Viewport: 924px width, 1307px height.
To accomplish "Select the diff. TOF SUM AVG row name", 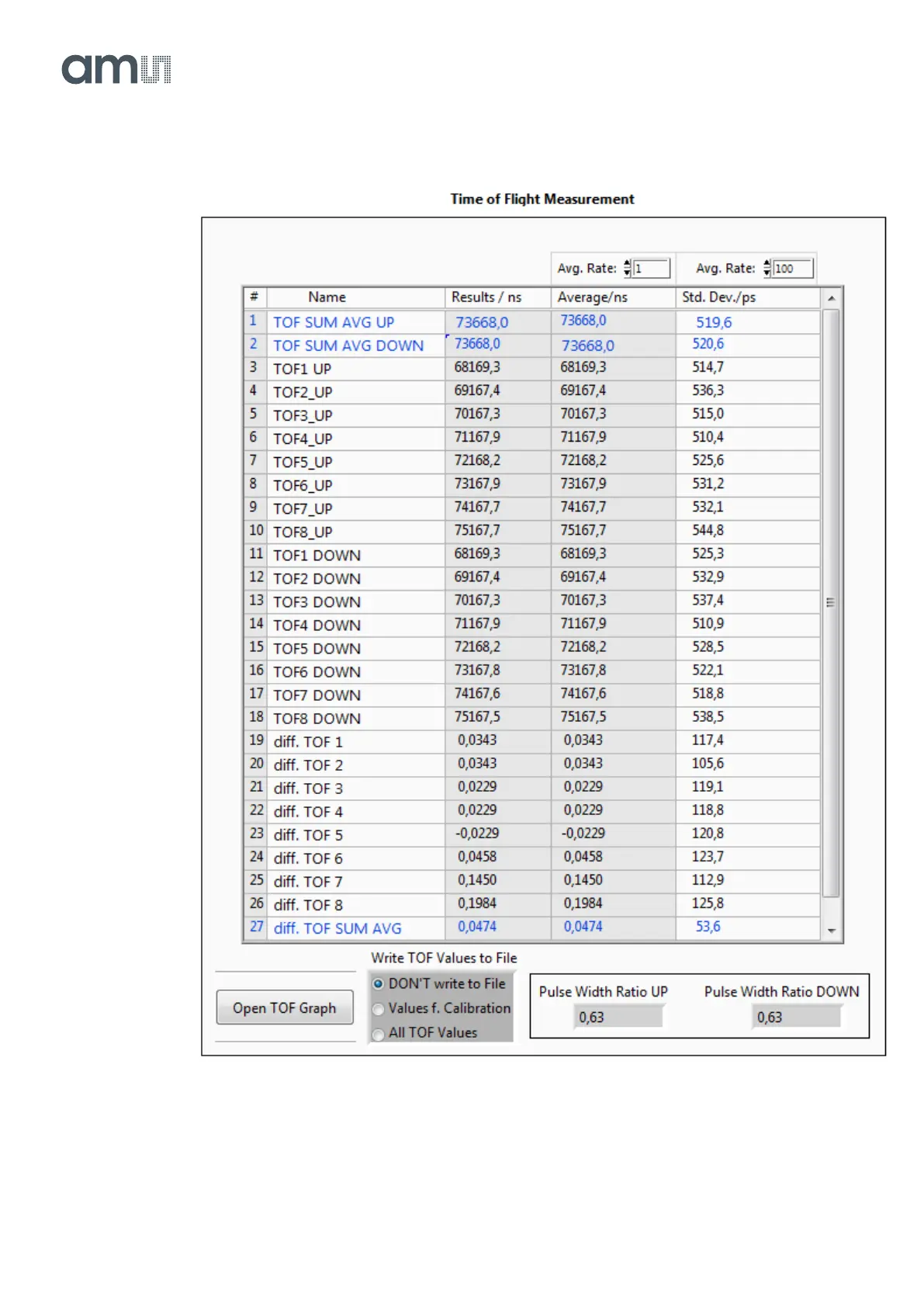I will (337, 928).
